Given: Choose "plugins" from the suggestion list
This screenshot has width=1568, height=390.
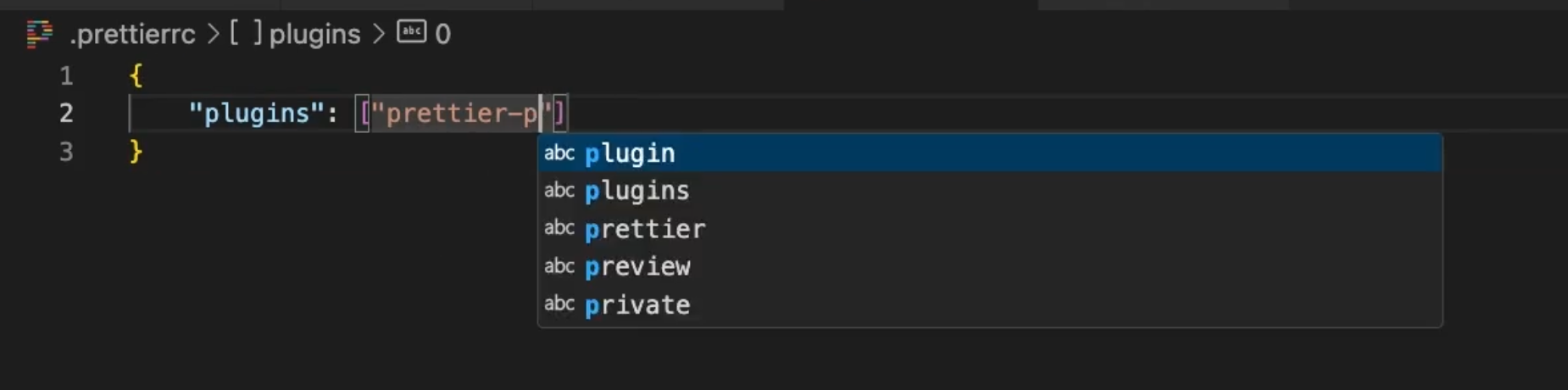Looking at the screenshot, I should point(637,191).
